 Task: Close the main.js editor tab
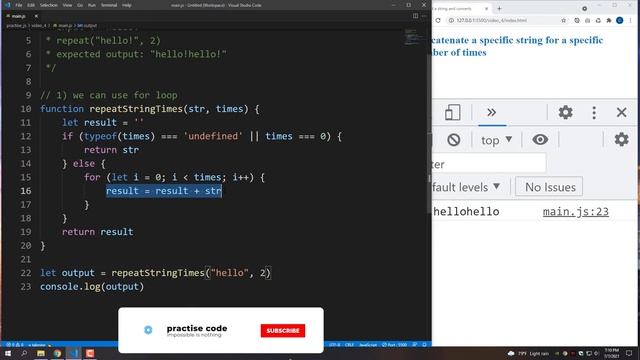[36, 16]
